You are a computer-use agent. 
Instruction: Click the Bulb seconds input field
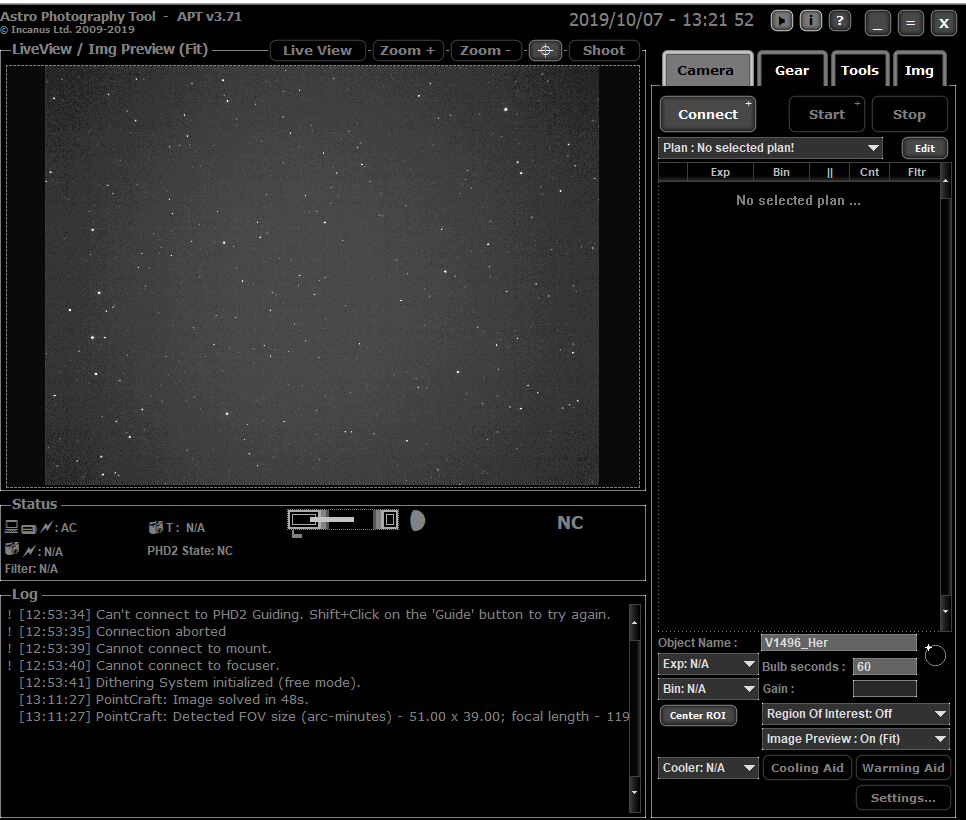pos(884,667)
